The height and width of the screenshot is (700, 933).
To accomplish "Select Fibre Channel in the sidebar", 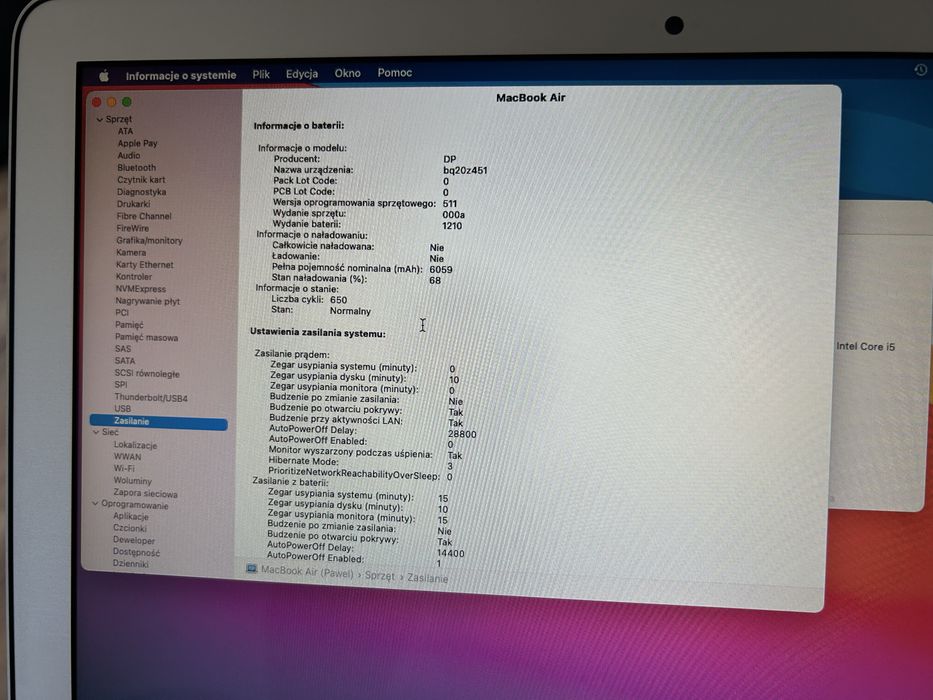I will pyautogui.click(x=143, y=216).
